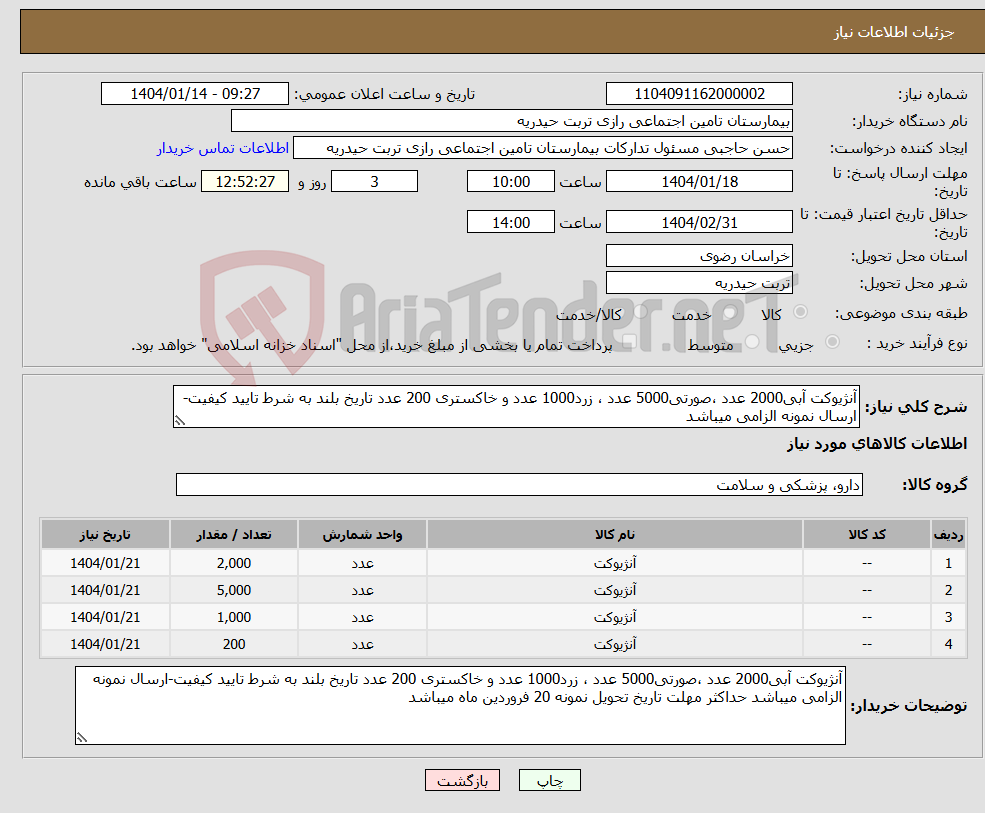Toggle the treasury bonds payment checkbox

point(630,342)
